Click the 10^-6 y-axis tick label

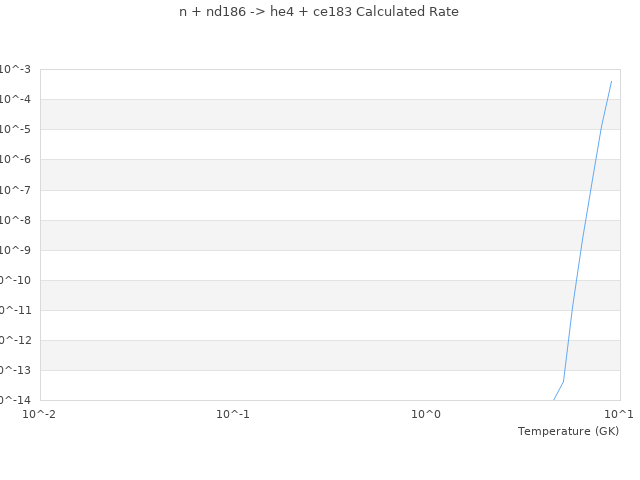click(x=14, y=159)
